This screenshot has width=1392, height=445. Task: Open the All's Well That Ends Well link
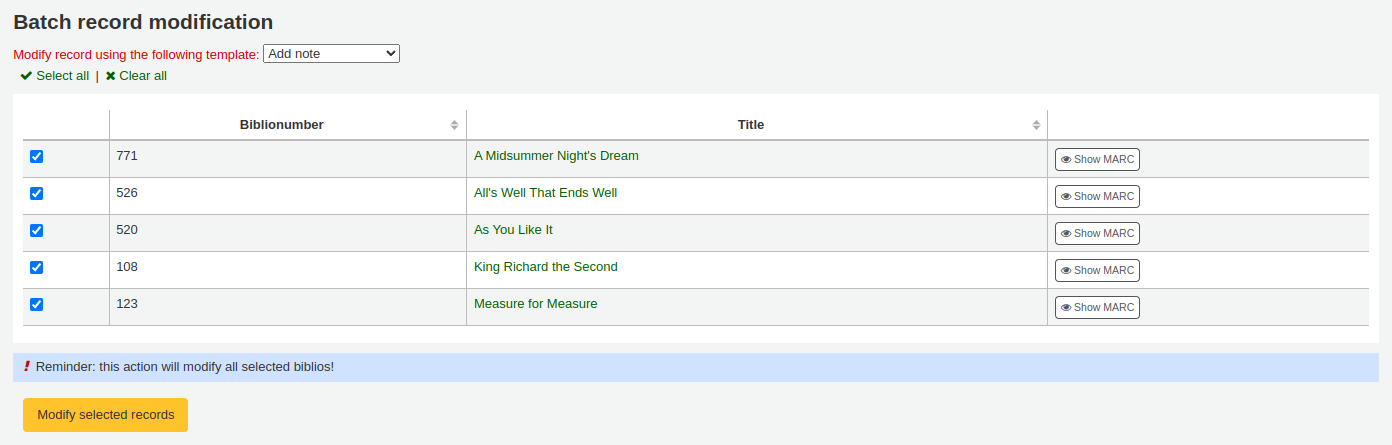coord(545,193)
